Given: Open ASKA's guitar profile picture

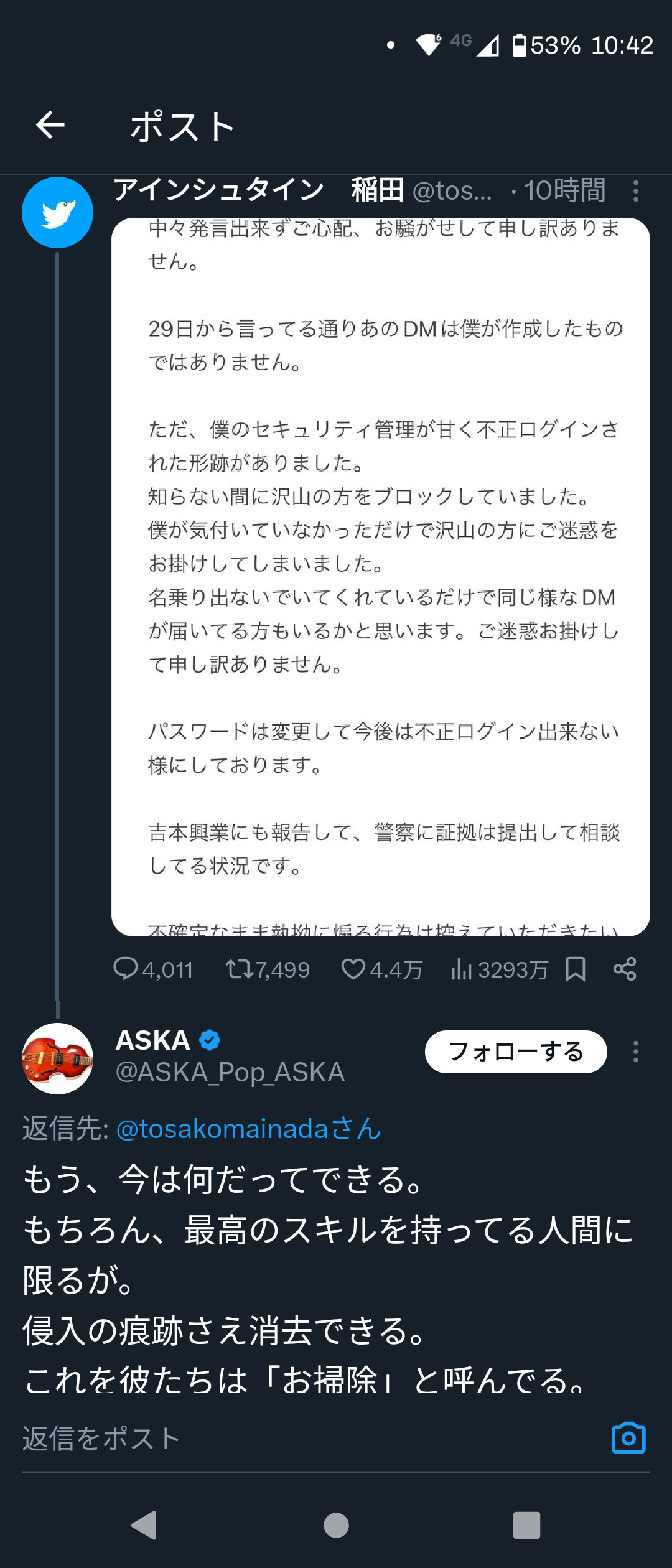Looking at the screenshot, I should pos(58,1058).
